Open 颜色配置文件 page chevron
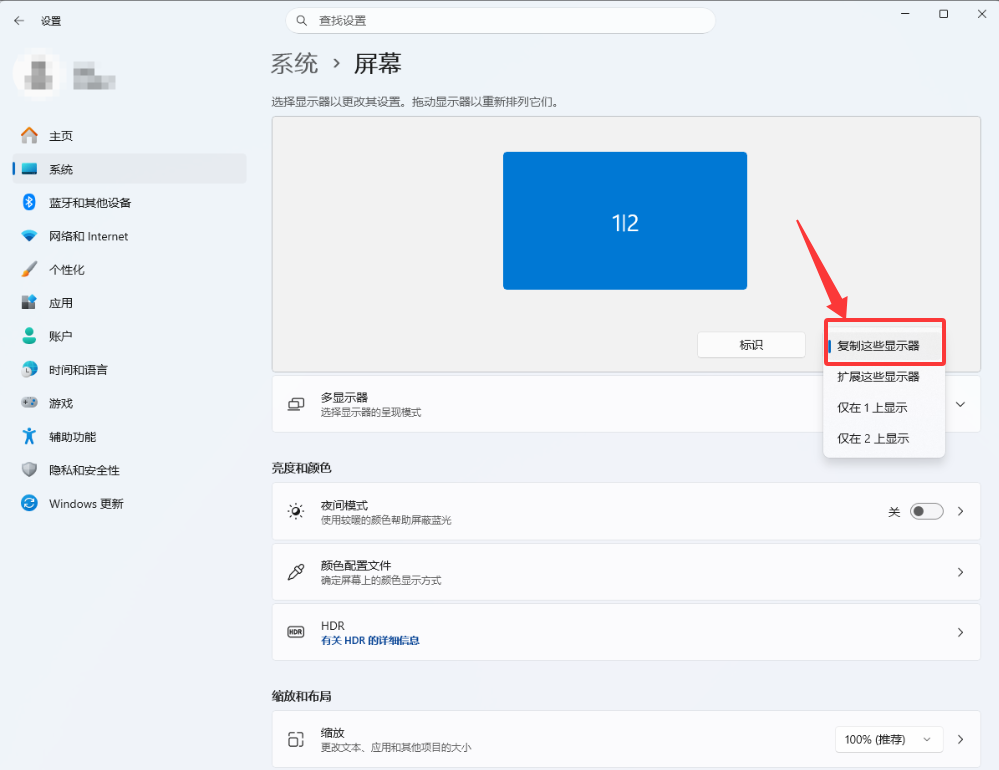The width and height of the screenshot is (999, 770). click(960, 572)
